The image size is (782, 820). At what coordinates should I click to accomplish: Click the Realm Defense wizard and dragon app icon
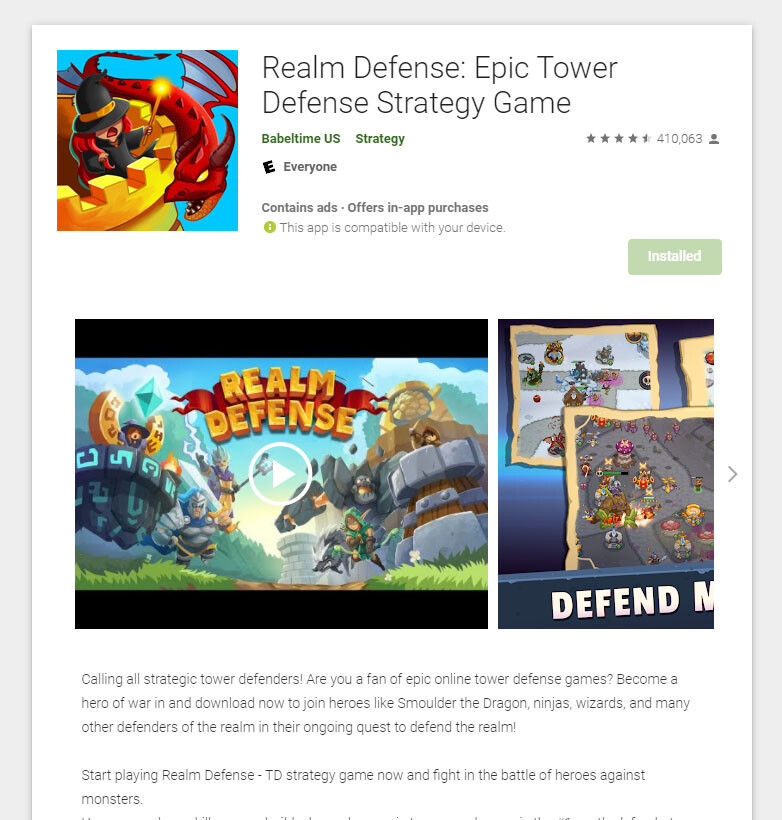148,141
